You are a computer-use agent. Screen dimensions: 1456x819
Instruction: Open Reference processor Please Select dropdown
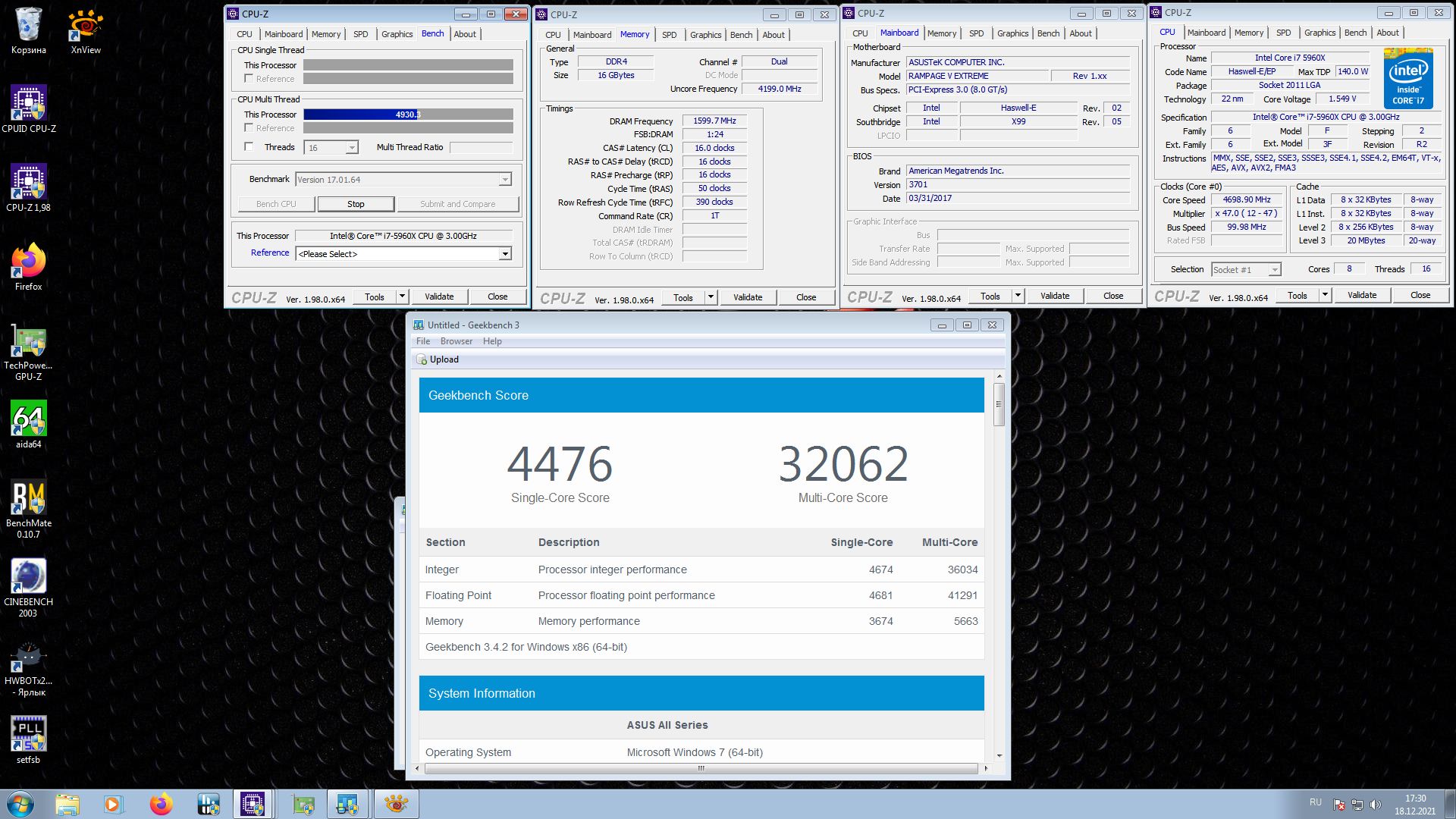click(x=403, y=254)
